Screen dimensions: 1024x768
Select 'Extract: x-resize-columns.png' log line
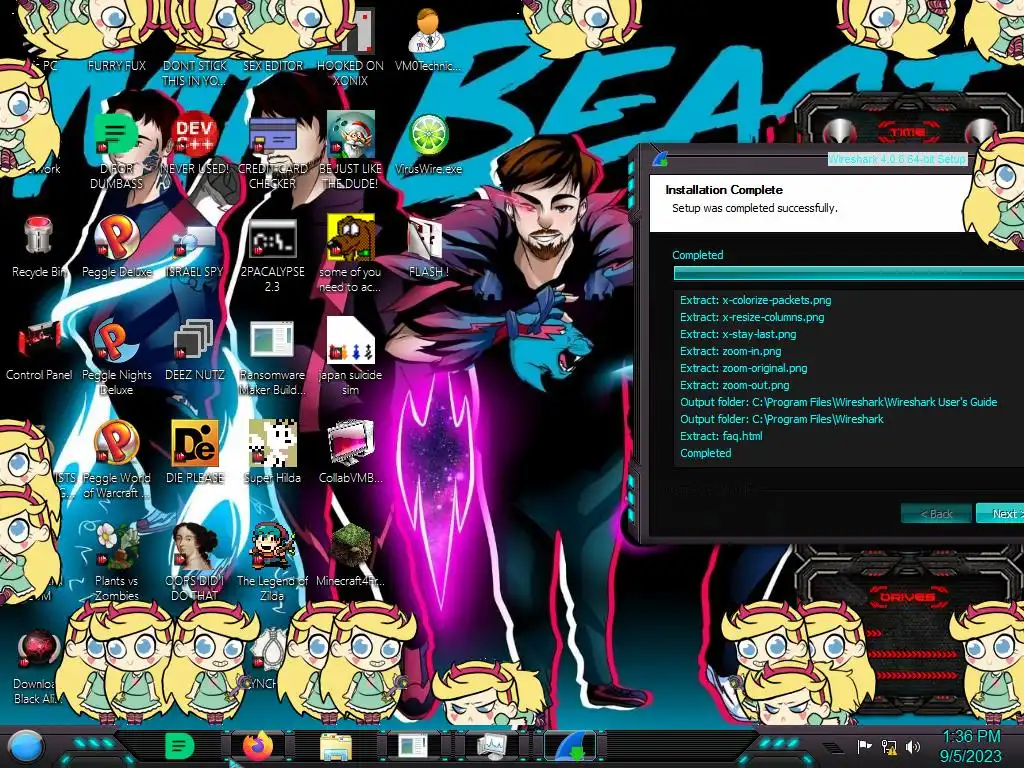[x=752, y=317]
